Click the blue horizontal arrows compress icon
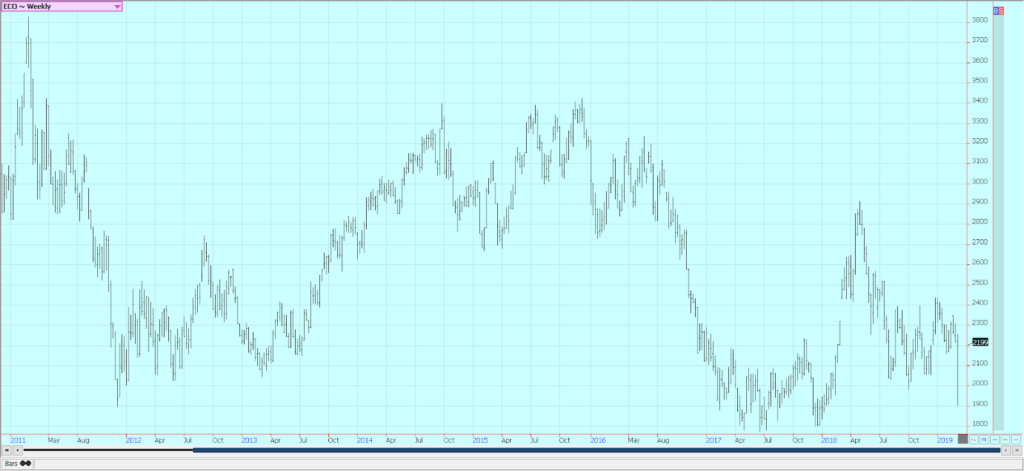This screenshot has width=1024, height=471. (x=995, y=440)
